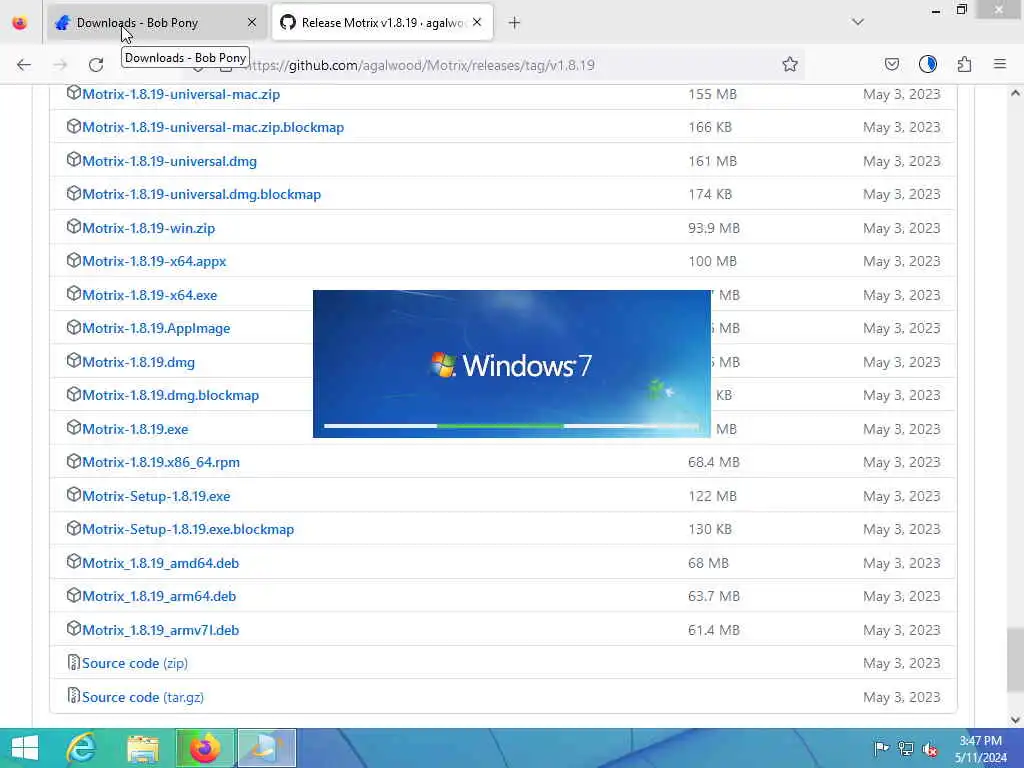Download Motrix_1.8.19_armv7l.deb
This screenshot has height=768, width=1024.
[161, 630]
